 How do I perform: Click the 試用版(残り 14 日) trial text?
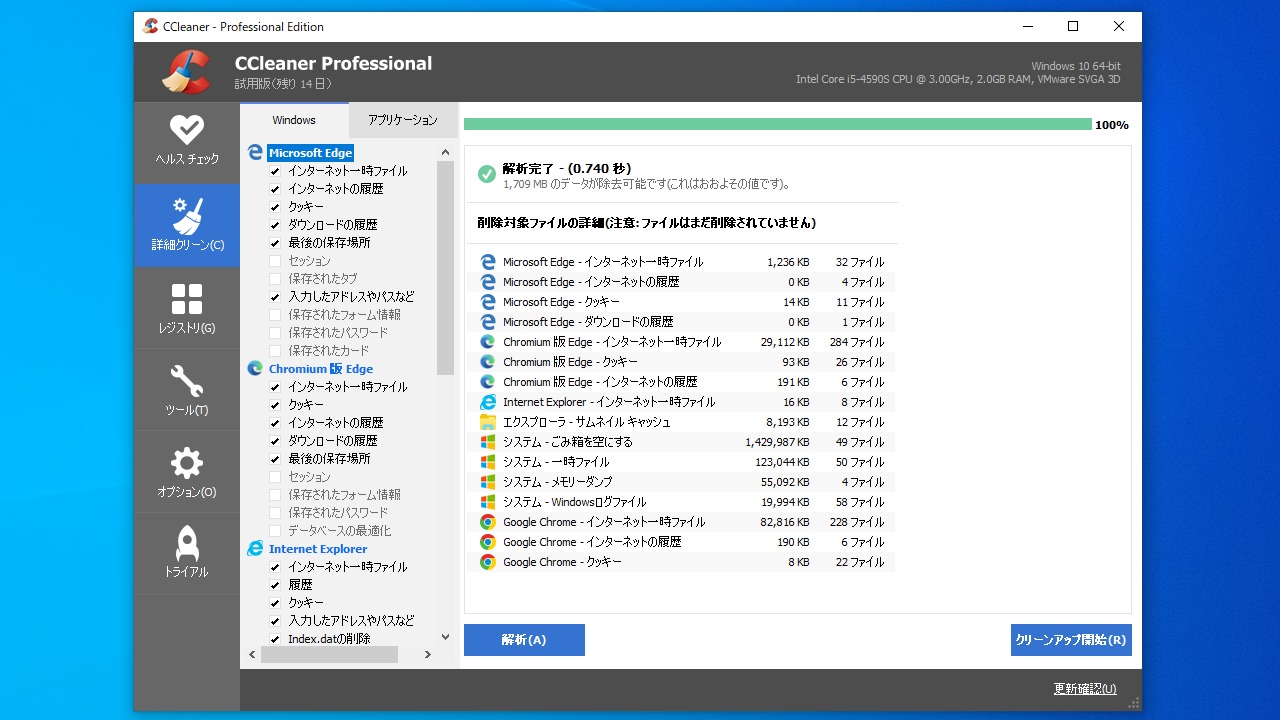coord(283,84)
